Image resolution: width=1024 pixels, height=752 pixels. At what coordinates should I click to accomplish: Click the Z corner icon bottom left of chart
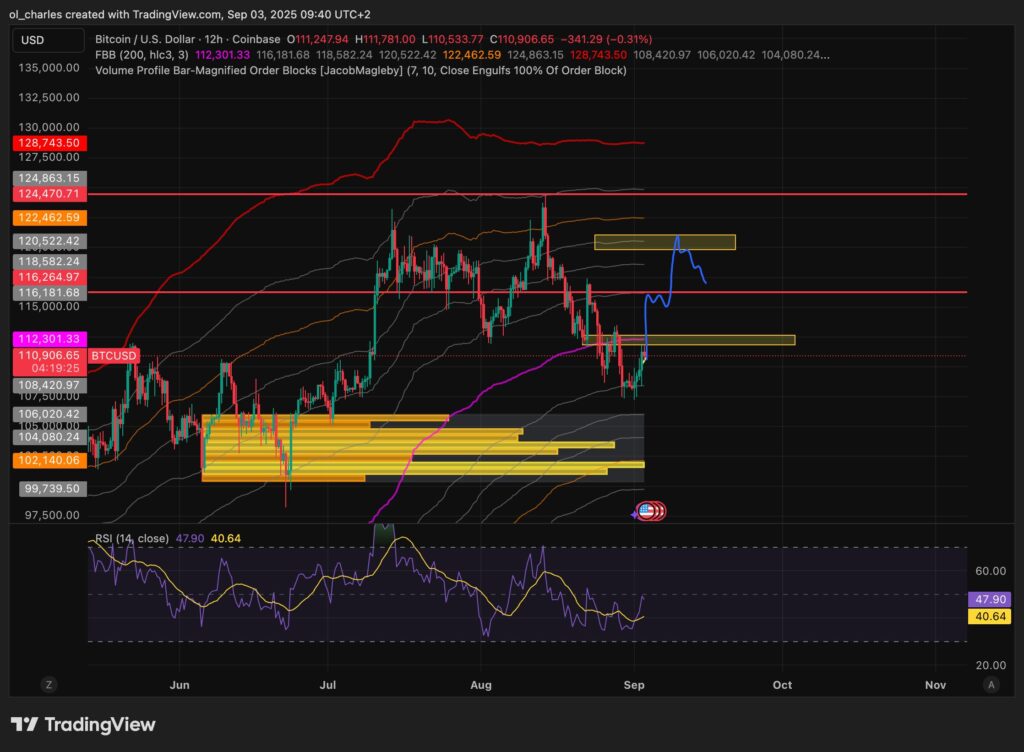(x=47, y=685)
